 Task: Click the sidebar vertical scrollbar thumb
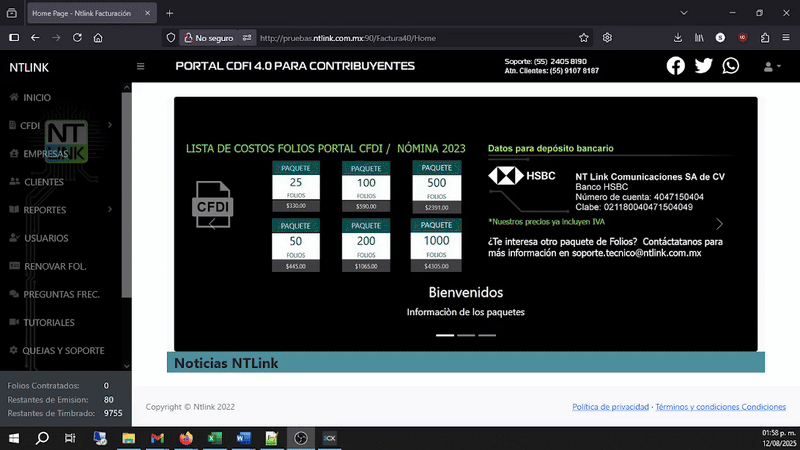[127, 194]
